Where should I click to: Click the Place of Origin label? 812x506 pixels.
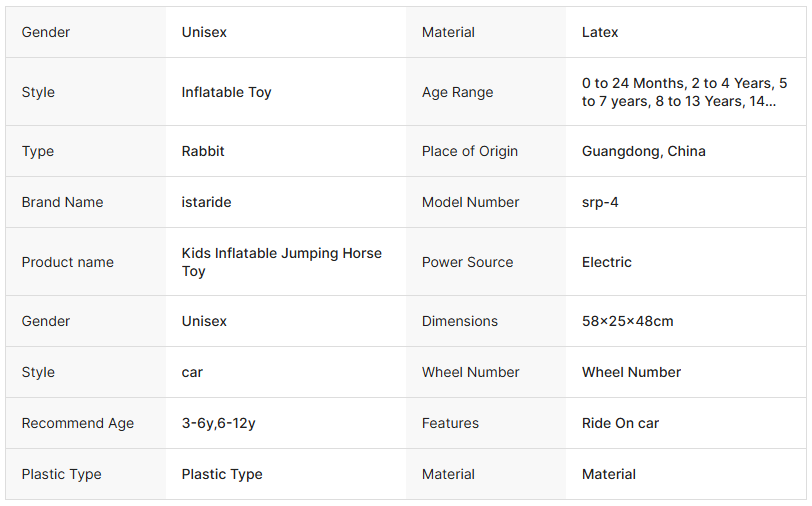coord(470,151)
